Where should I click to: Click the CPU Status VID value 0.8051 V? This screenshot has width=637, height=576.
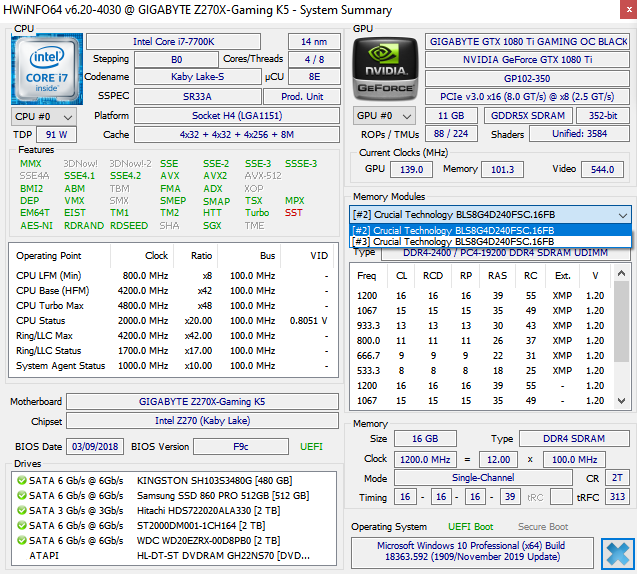[308, 321]
